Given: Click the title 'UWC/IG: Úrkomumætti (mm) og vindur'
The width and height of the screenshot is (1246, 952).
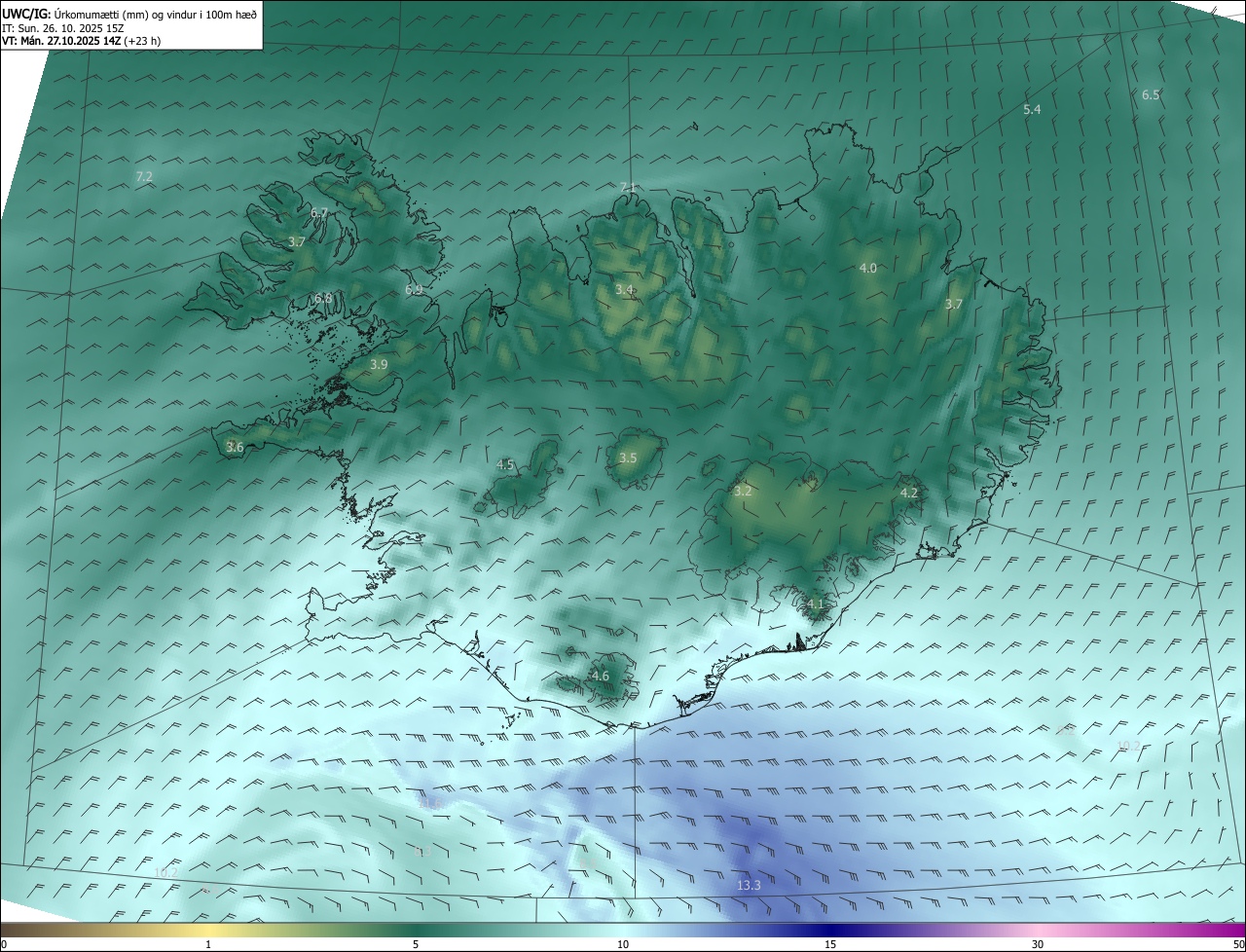Looking at the screenshot, I should 129,15.
